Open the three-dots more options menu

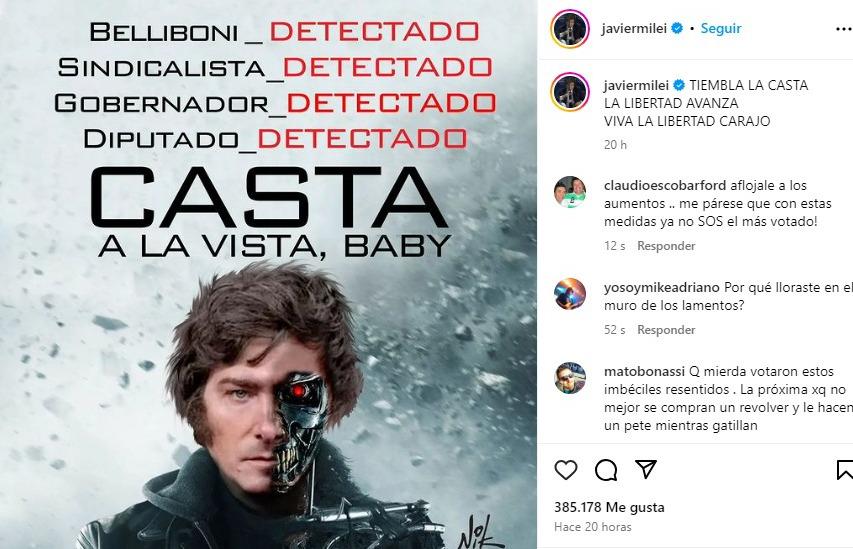tap(844, 29)
